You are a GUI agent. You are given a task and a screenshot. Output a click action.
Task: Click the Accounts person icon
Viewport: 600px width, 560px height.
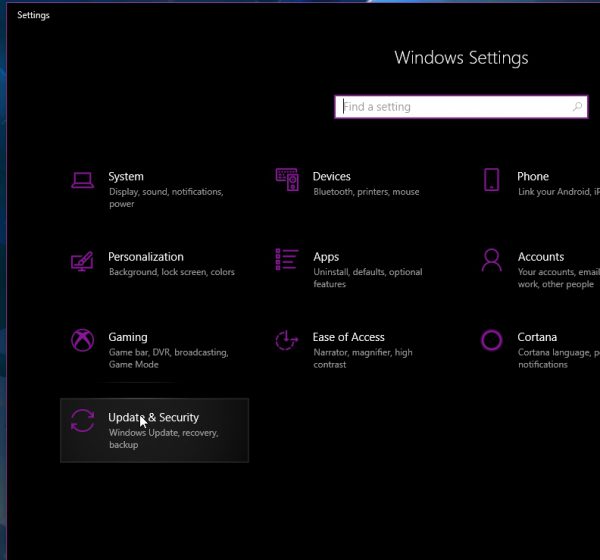[491, 260]
